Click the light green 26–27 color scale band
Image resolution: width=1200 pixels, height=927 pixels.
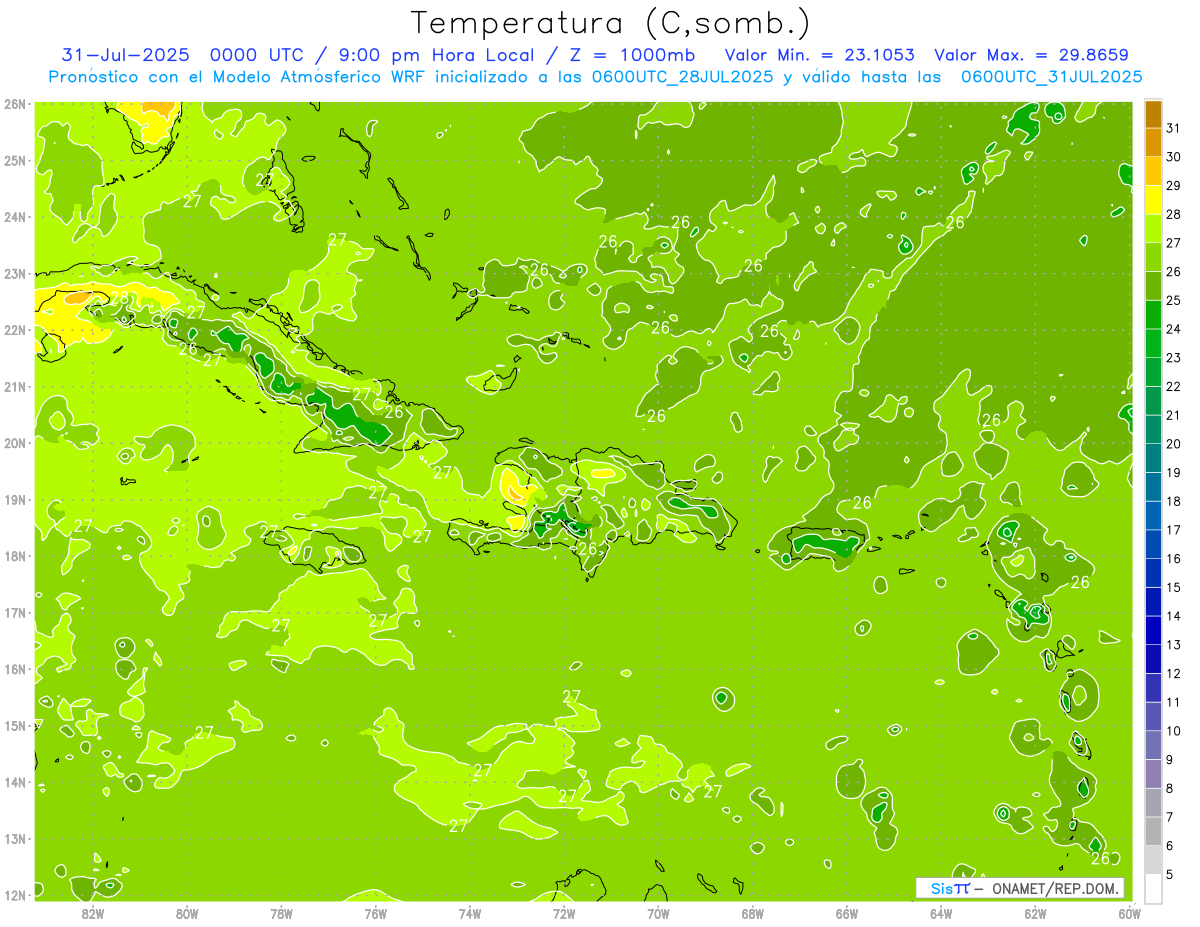[x=1153, y=257]
